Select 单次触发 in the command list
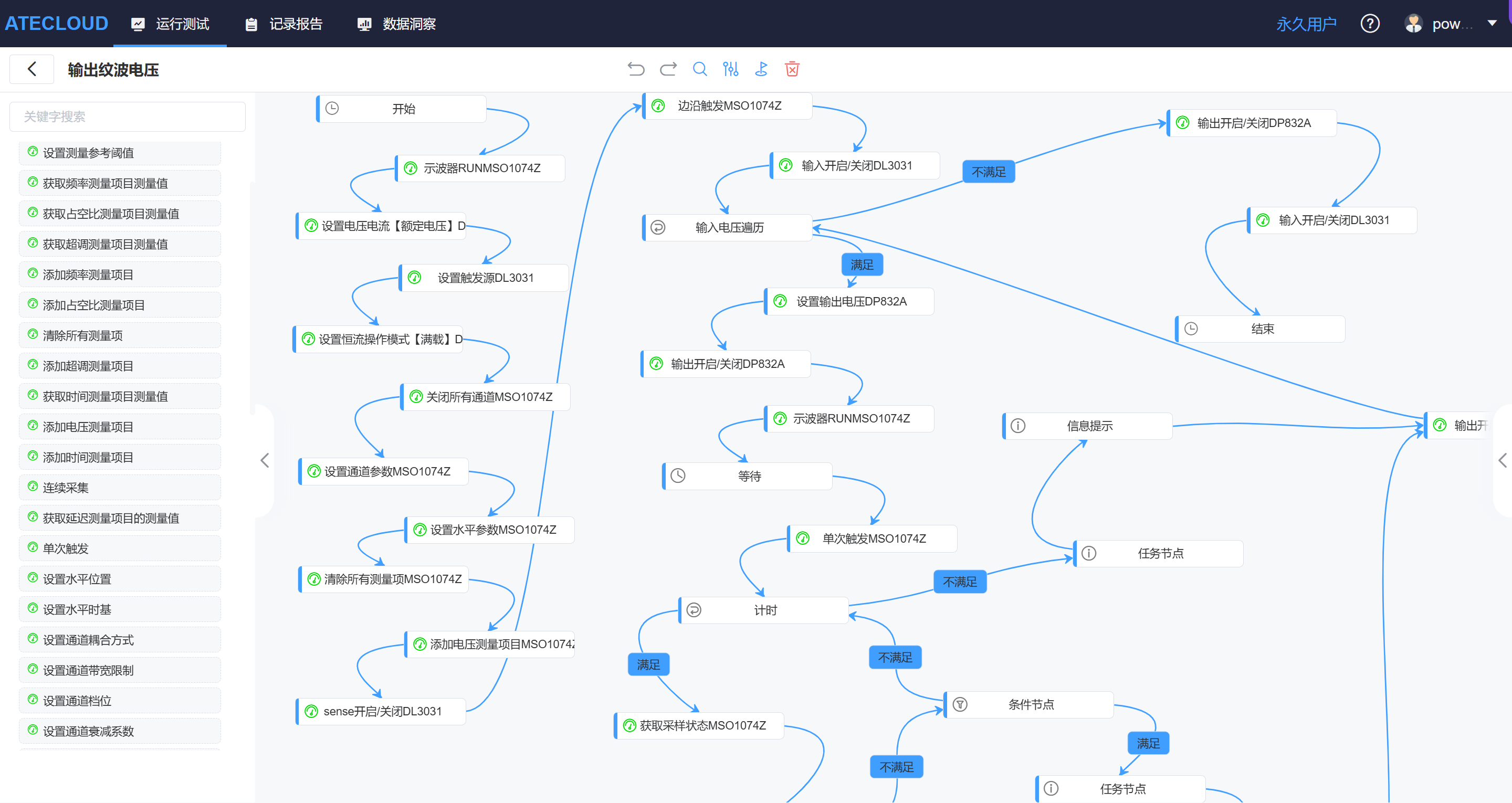 66,548
